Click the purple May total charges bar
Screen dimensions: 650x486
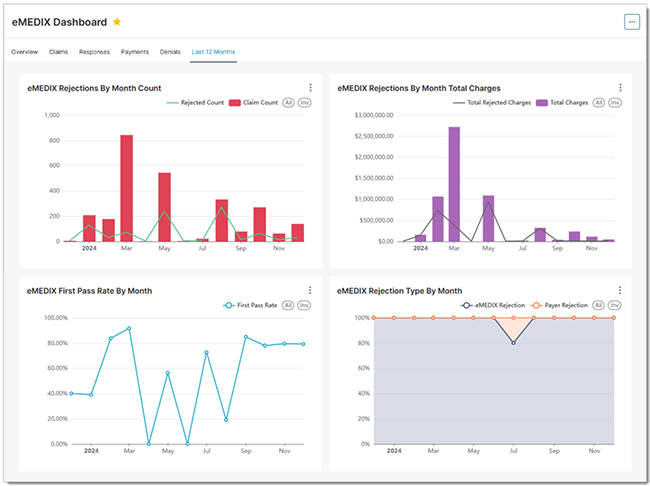[488, 219]
